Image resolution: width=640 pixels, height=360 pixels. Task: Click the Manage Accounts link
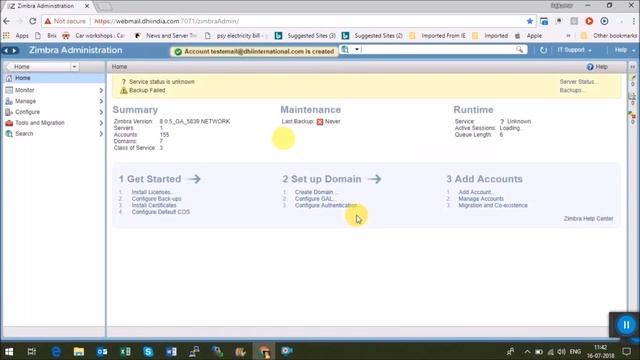click(481, 199)
